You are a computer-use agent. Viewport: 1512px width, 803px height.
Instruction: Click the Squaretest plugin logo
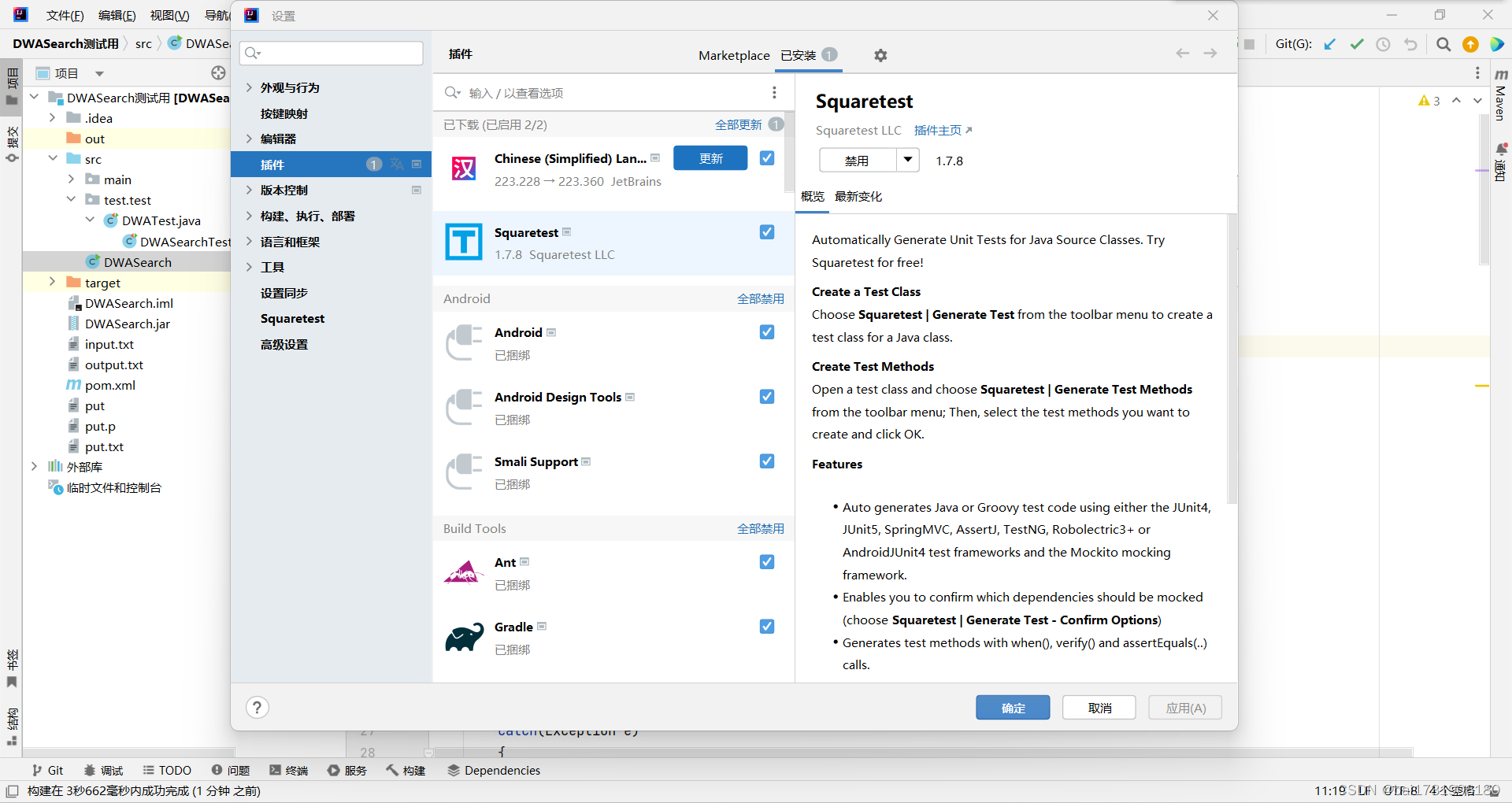tap(464, 242)
